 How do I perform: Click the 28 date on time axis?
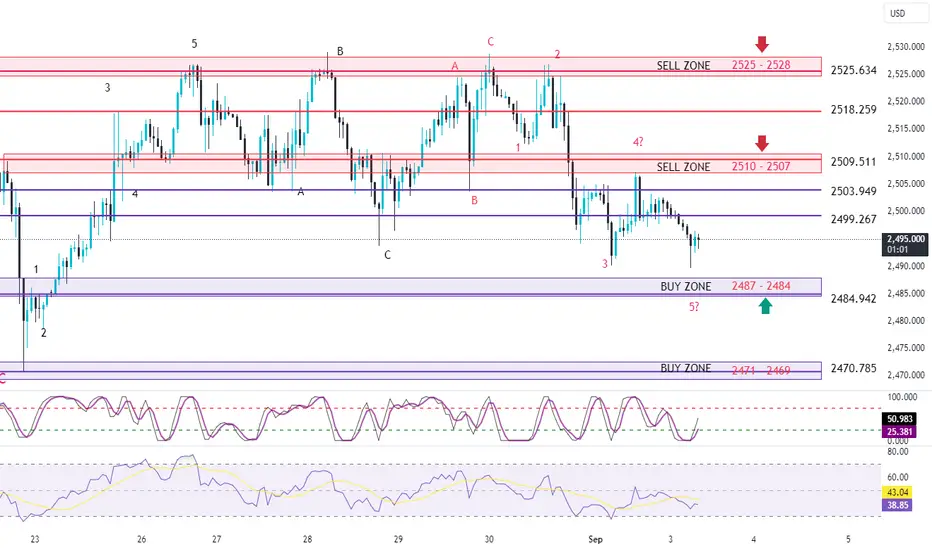tap(307, 539)
